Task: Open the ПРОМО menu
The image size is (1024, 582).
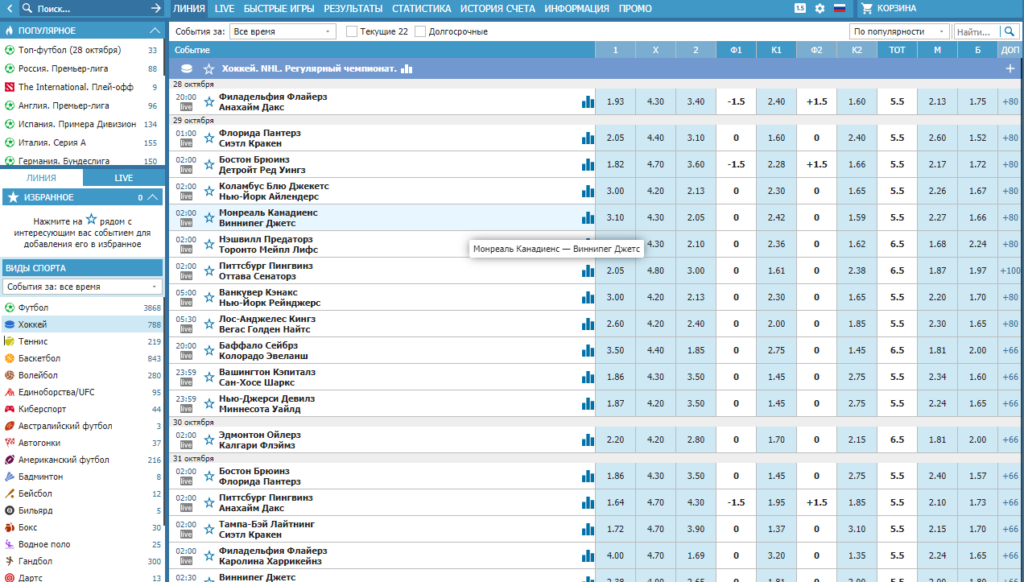Action: coord(635,8)
